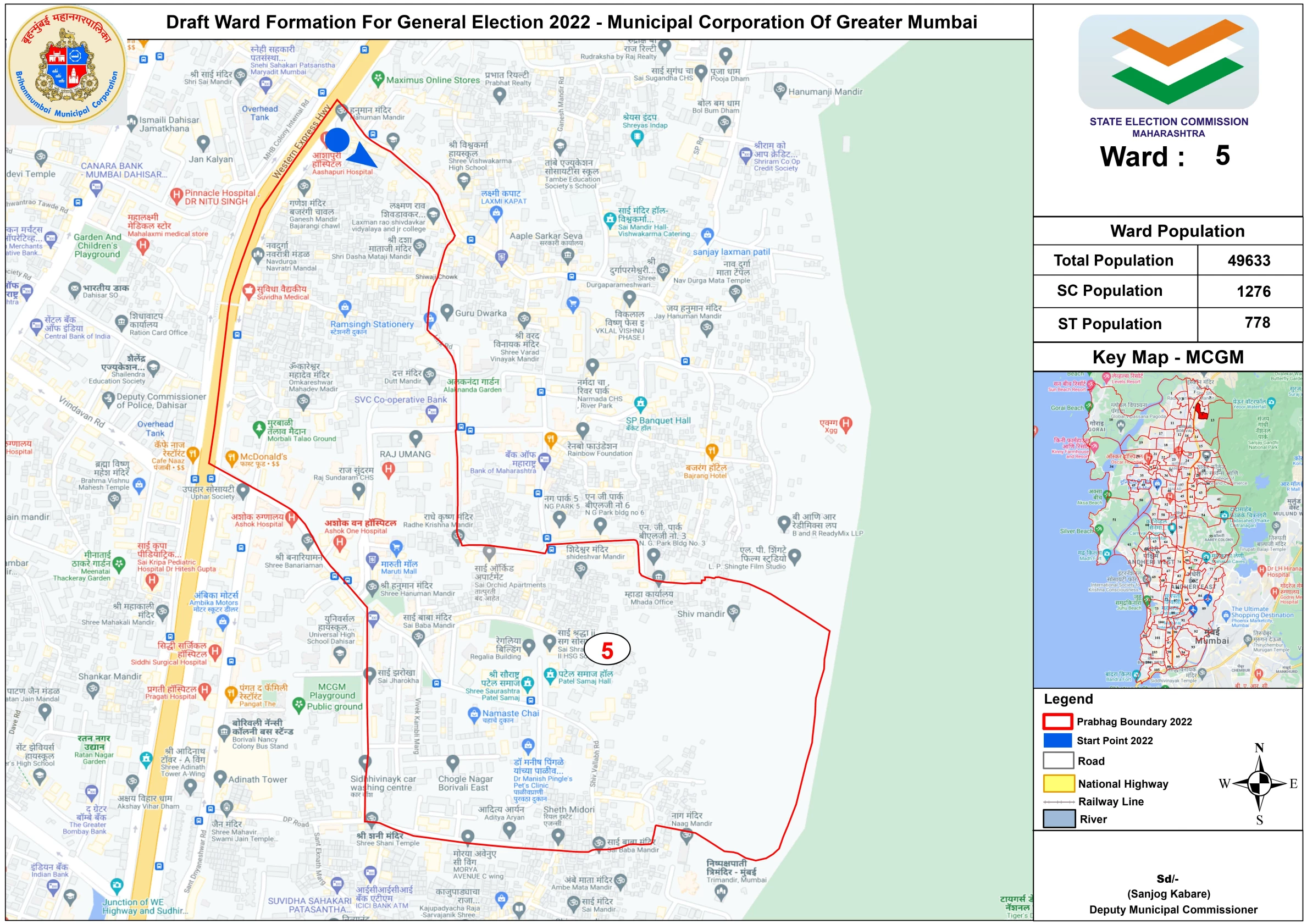Image resolution: width=1307 pixels, height=924 pixels.
Task: Click the ward number 5 oval label
Action: tap(607, 650)
